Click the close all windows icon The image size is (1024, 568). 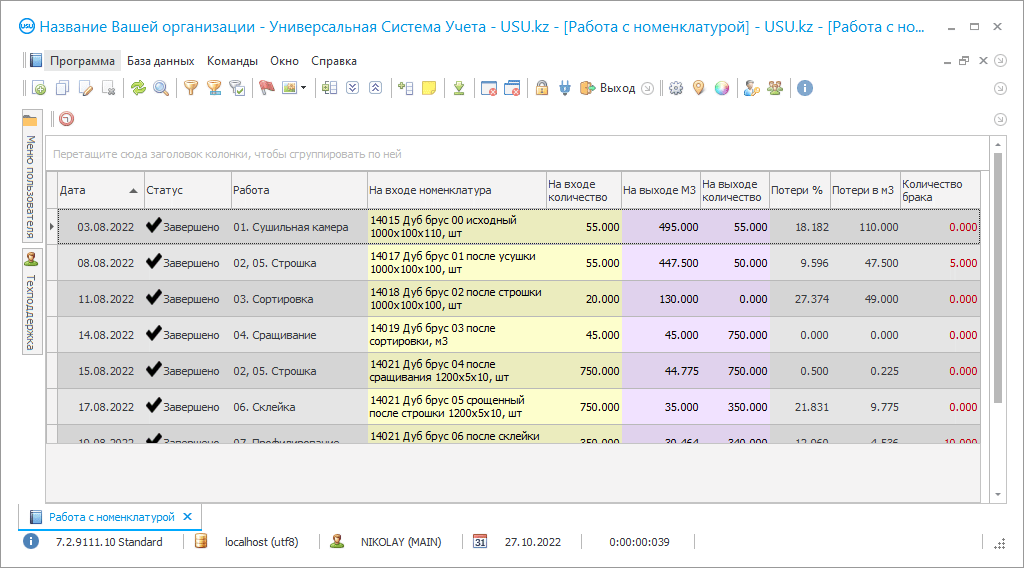(x=513, y=88)
